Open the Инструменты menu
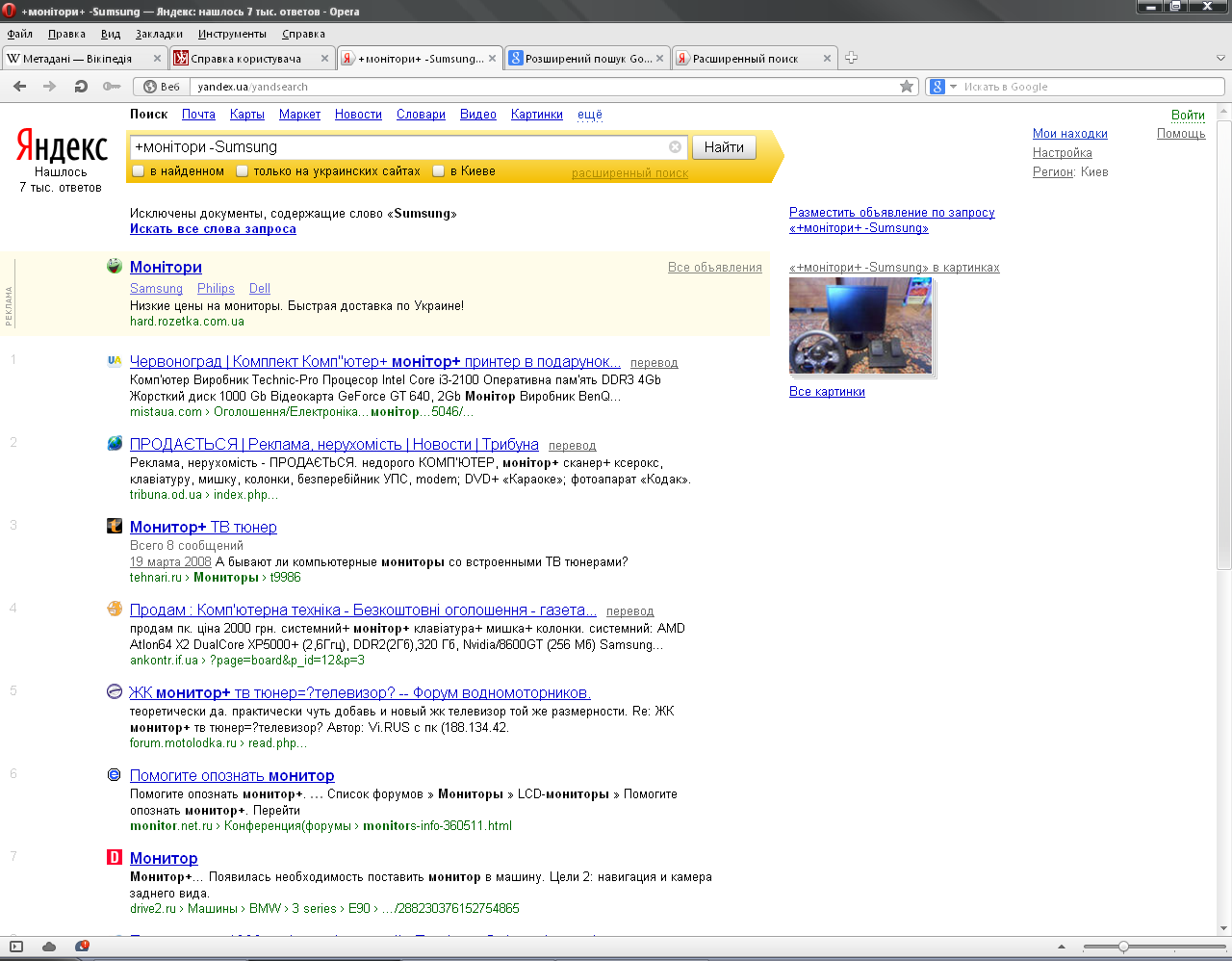 [232, 34]
